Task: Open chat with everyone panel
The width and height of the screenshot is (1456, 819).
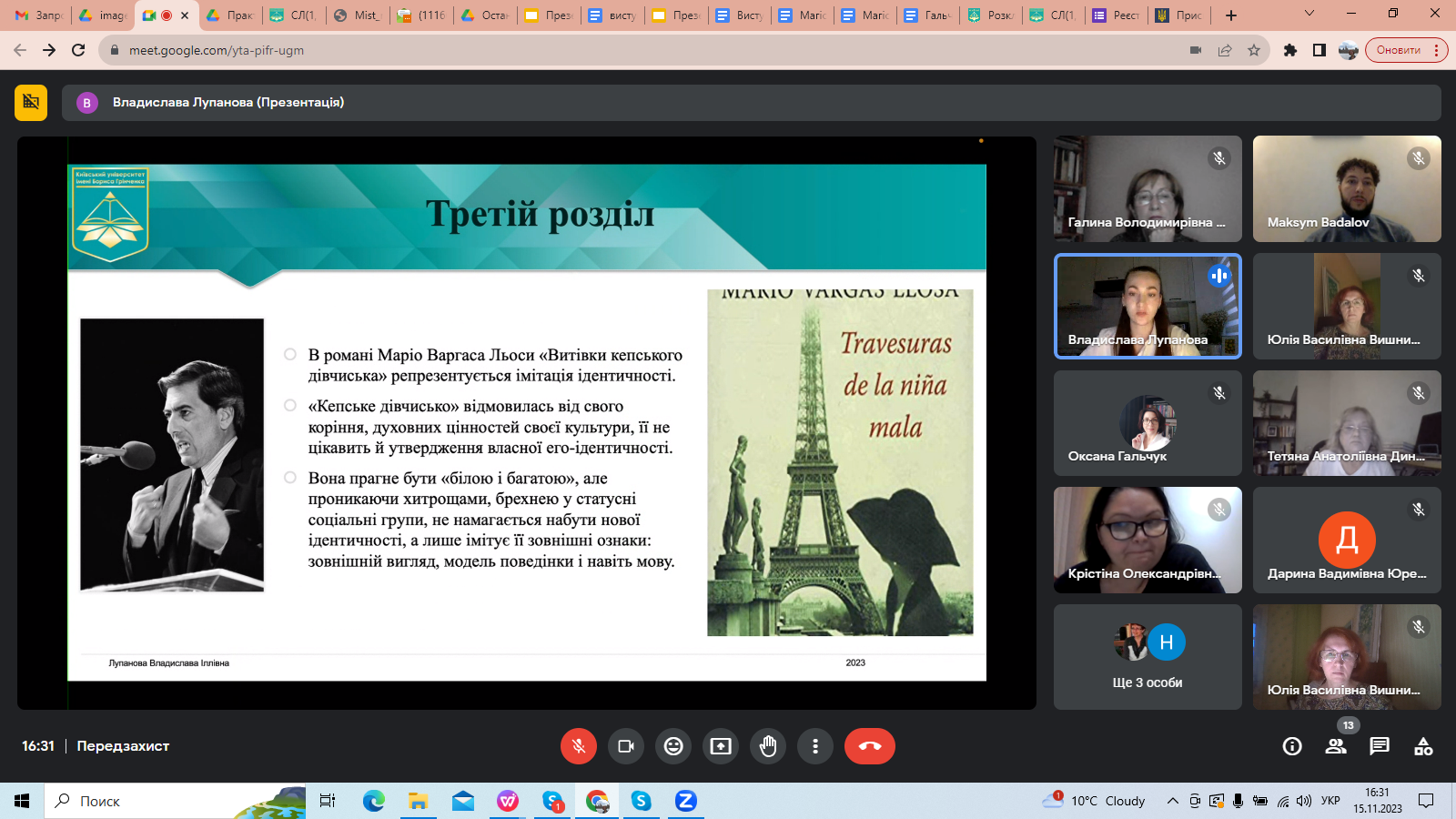Action: pyautogui.click(x=1380, y=746)
